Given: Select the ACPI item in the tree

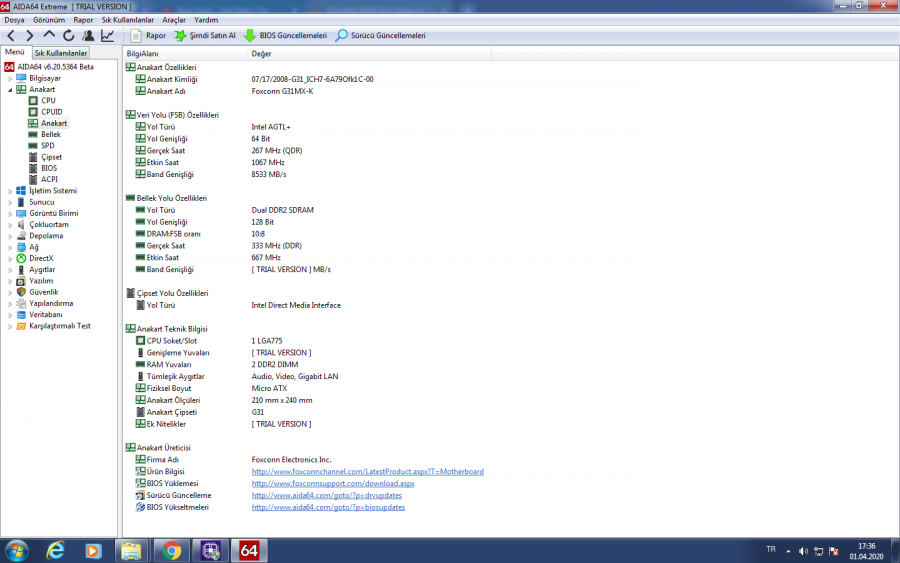Looking at the screenshot, I should tap(49, 180).
